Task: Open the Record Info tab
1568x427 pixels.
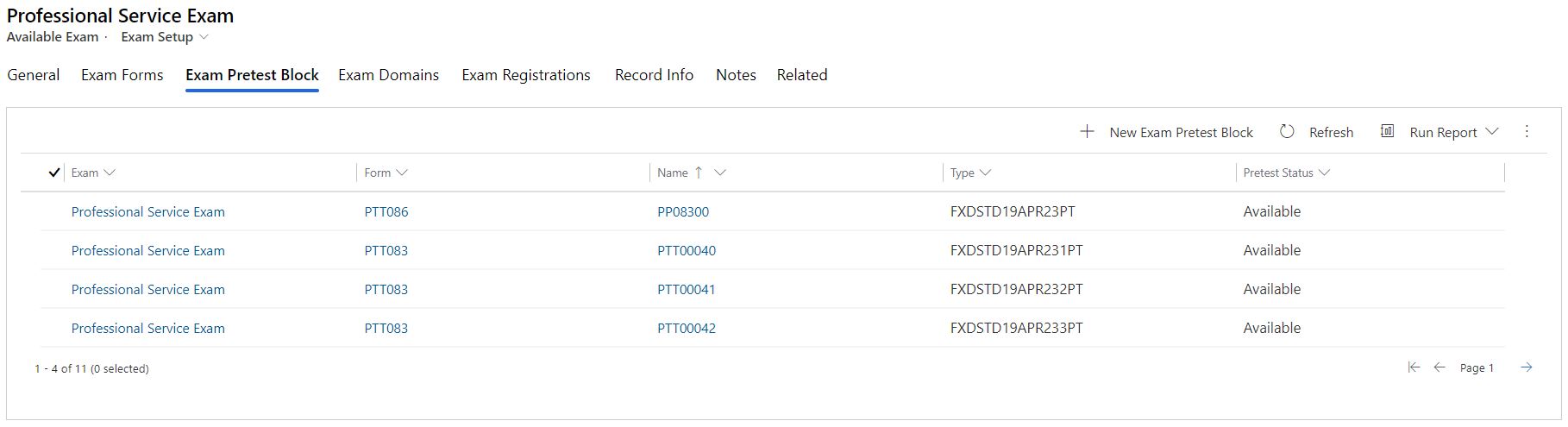Action: 654,75
